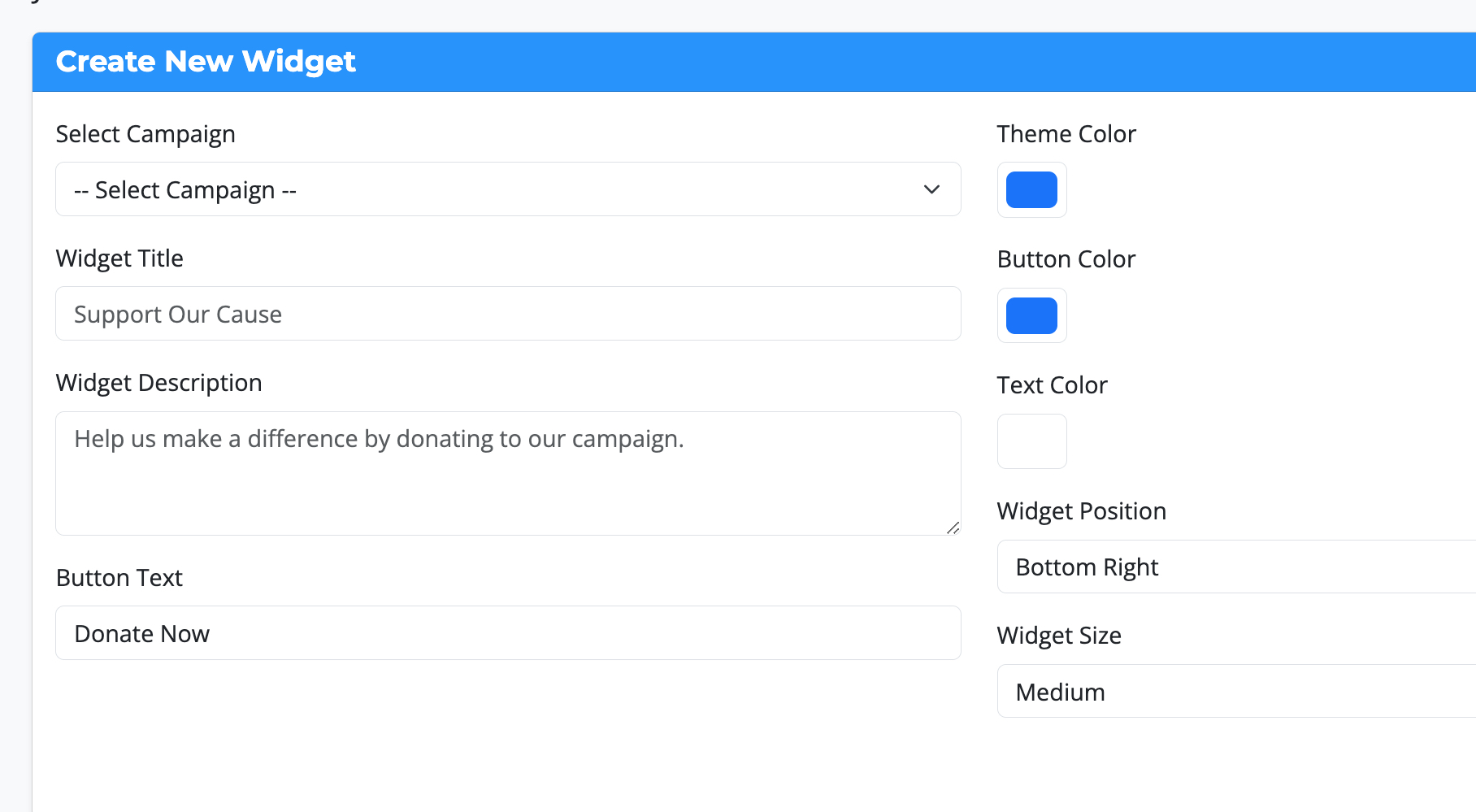Grab the textarea resize handle corner
This screenshot has height=812, width=1476.
click(x=953, y=528)
